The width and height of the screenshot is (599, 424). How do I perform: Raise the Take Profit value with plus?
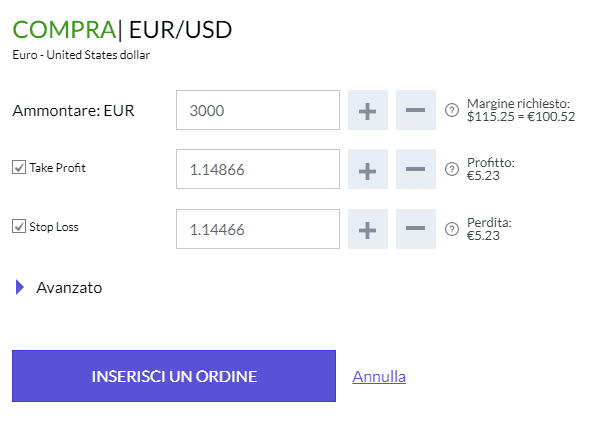pos(367,169)
